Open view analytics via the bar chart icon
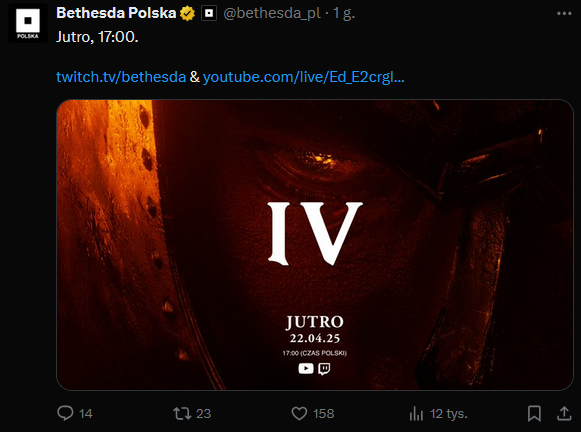This screenshot has width=581, height=432. pyautogui.click(x=416, y=413)
